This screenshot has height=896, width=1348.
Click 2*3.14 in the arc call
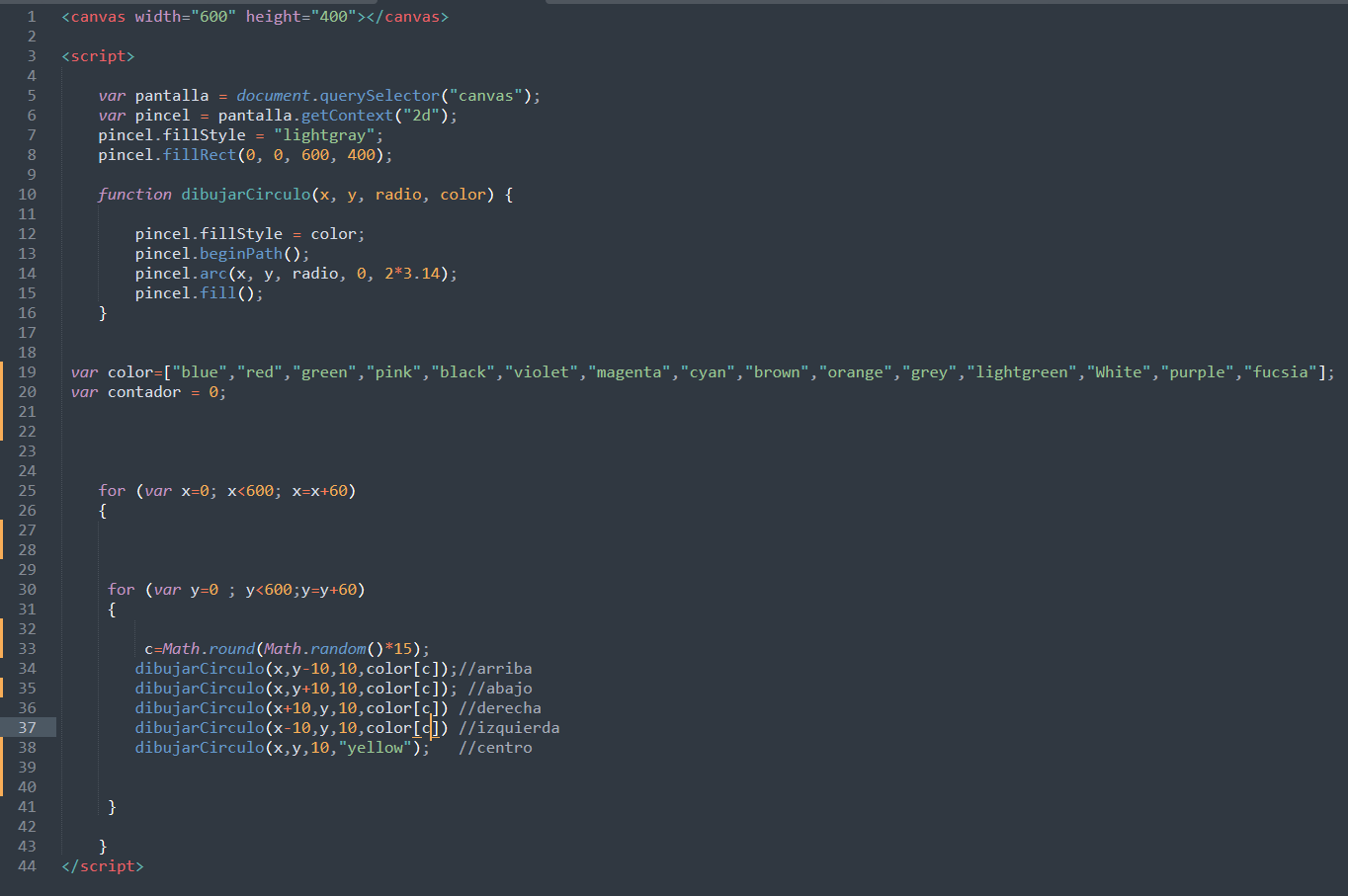pyautogui.click(x=412, y=274)
